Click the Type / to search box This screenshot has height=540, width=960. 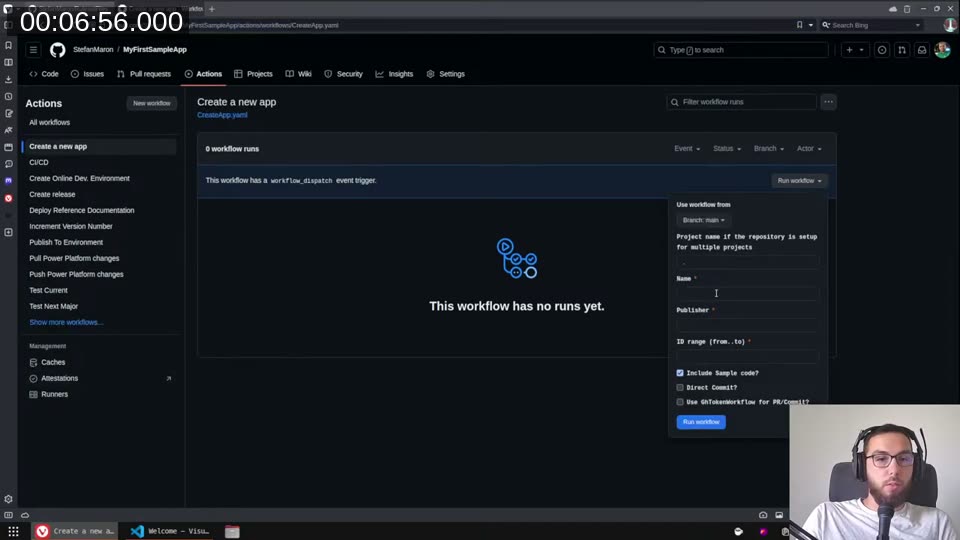point(741,50)
